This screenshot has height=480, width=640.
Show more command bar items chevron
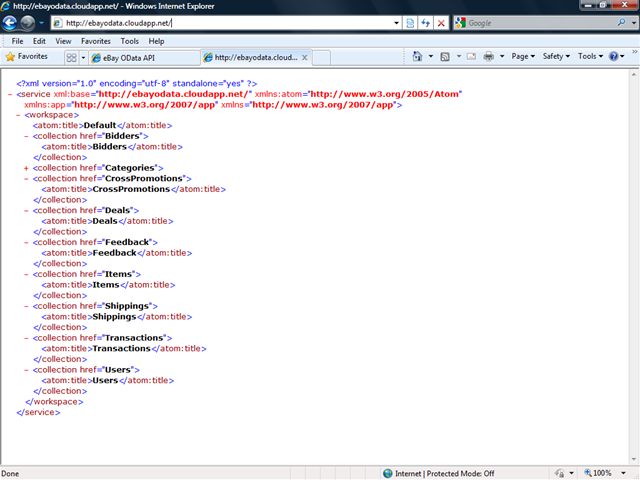[635, 52]
